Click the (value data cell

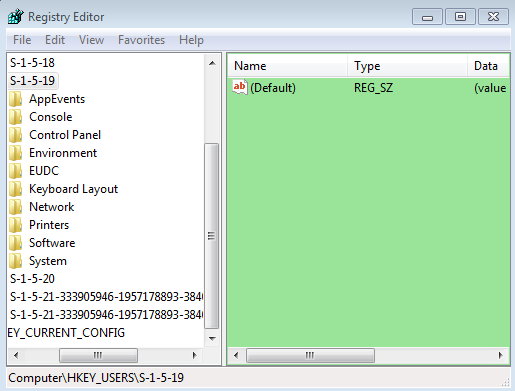490,88
